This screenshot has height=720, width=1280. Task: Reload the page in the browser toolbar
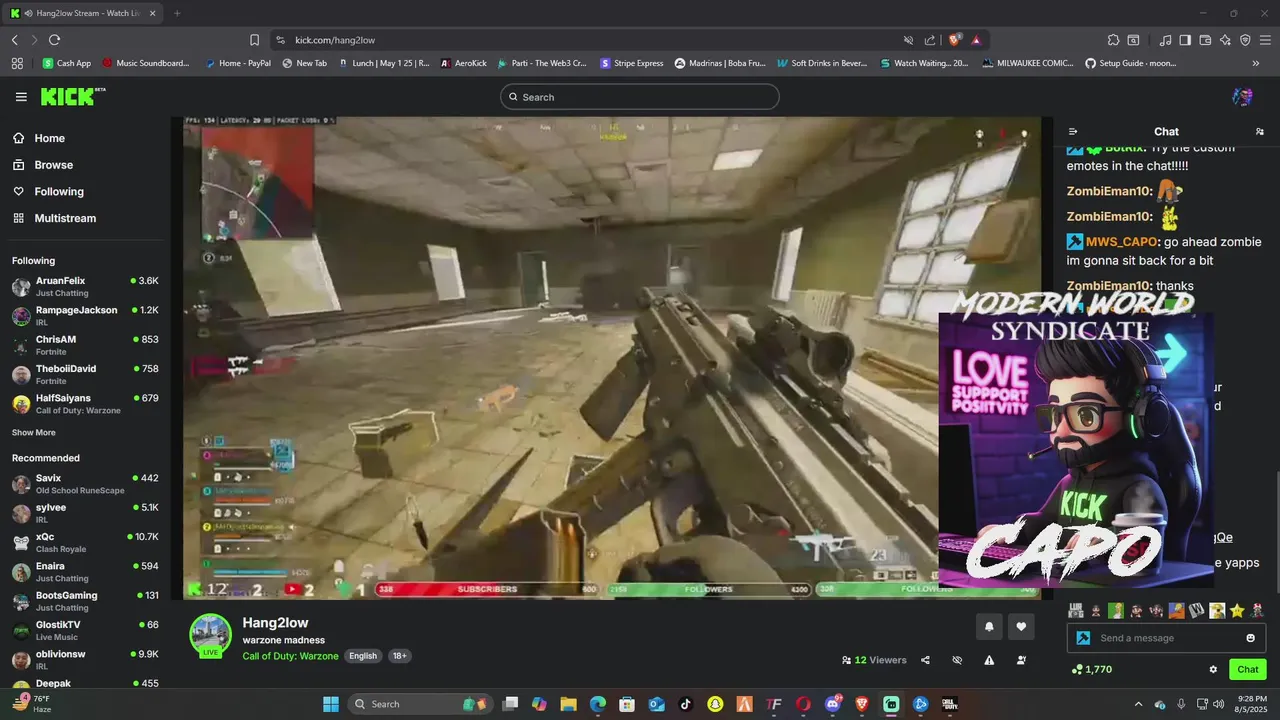point(54,40)
